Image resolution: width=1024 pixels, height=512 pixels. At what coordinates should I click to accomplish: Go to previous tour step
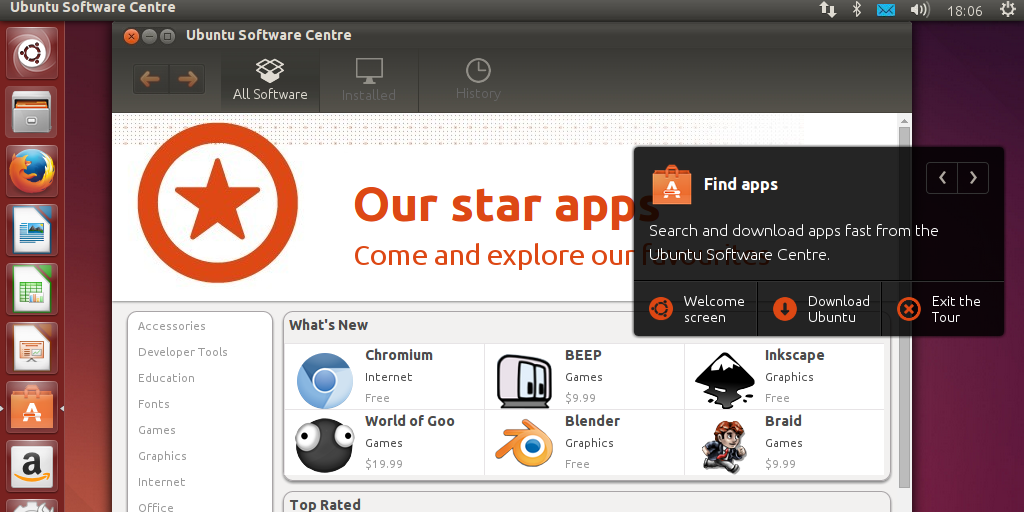coord(942,178)
